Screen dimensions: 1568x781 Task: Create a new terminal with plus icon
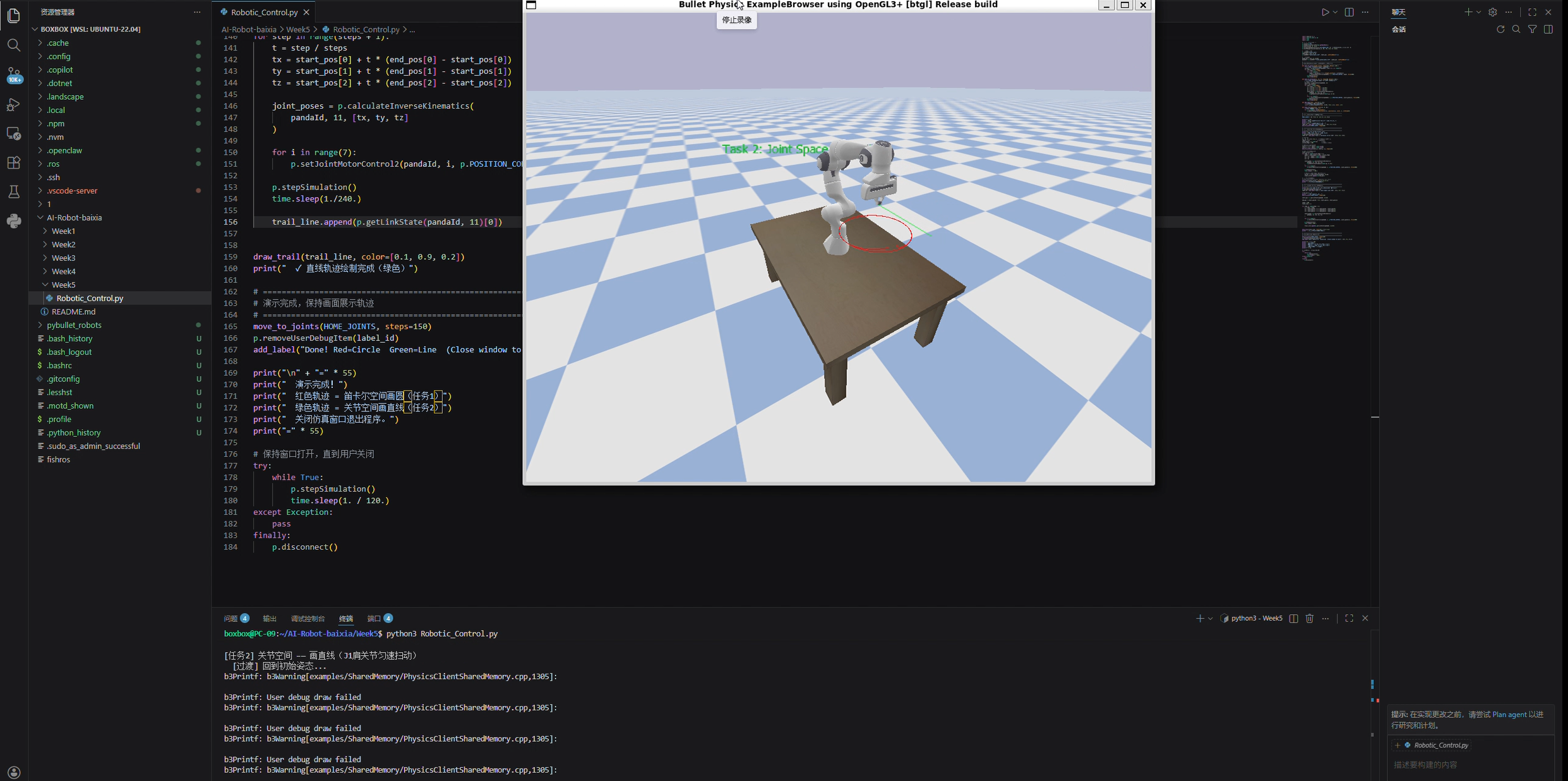[1199, 618]
